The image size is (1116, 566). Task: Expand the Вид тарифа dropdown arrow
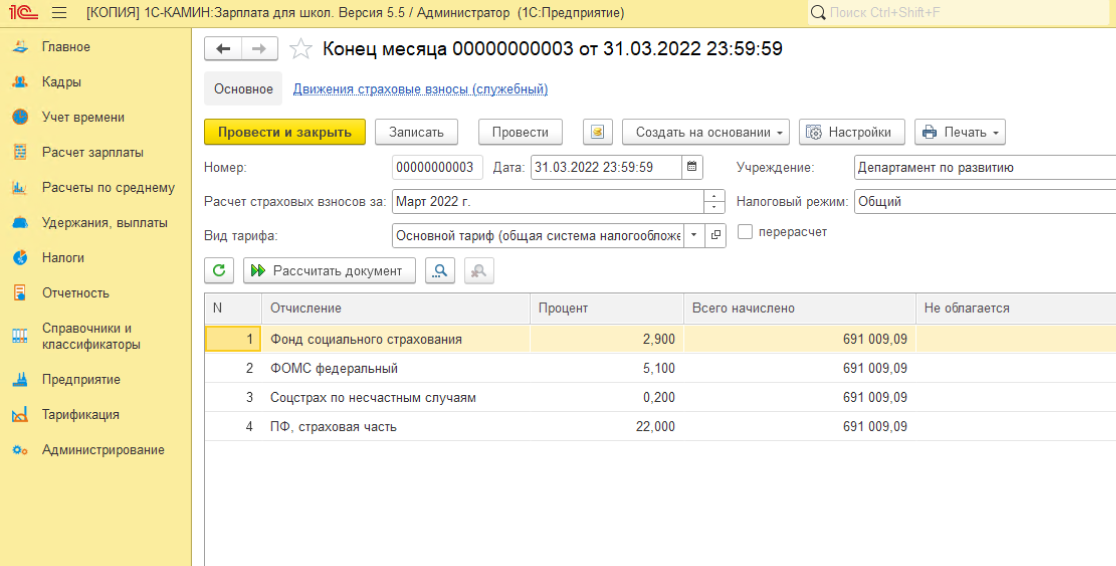694,236
